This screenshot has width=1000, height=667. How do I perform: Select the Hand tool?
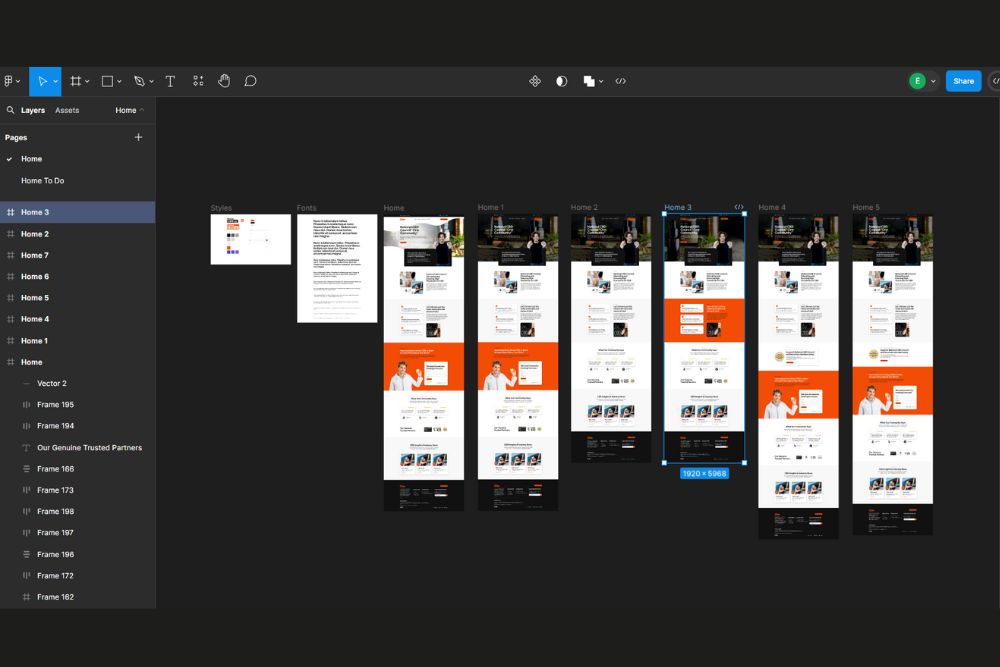click(x=224, y=81)
